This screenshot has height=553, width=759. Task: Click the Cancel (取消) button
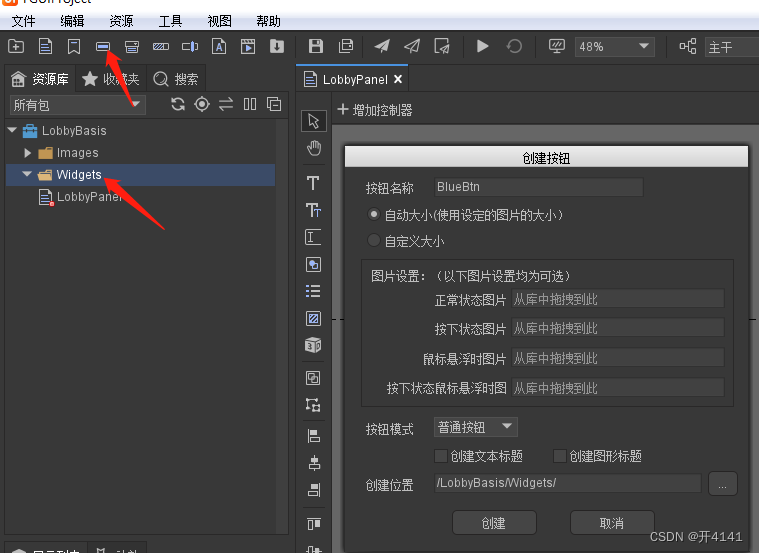coord(612,523)
